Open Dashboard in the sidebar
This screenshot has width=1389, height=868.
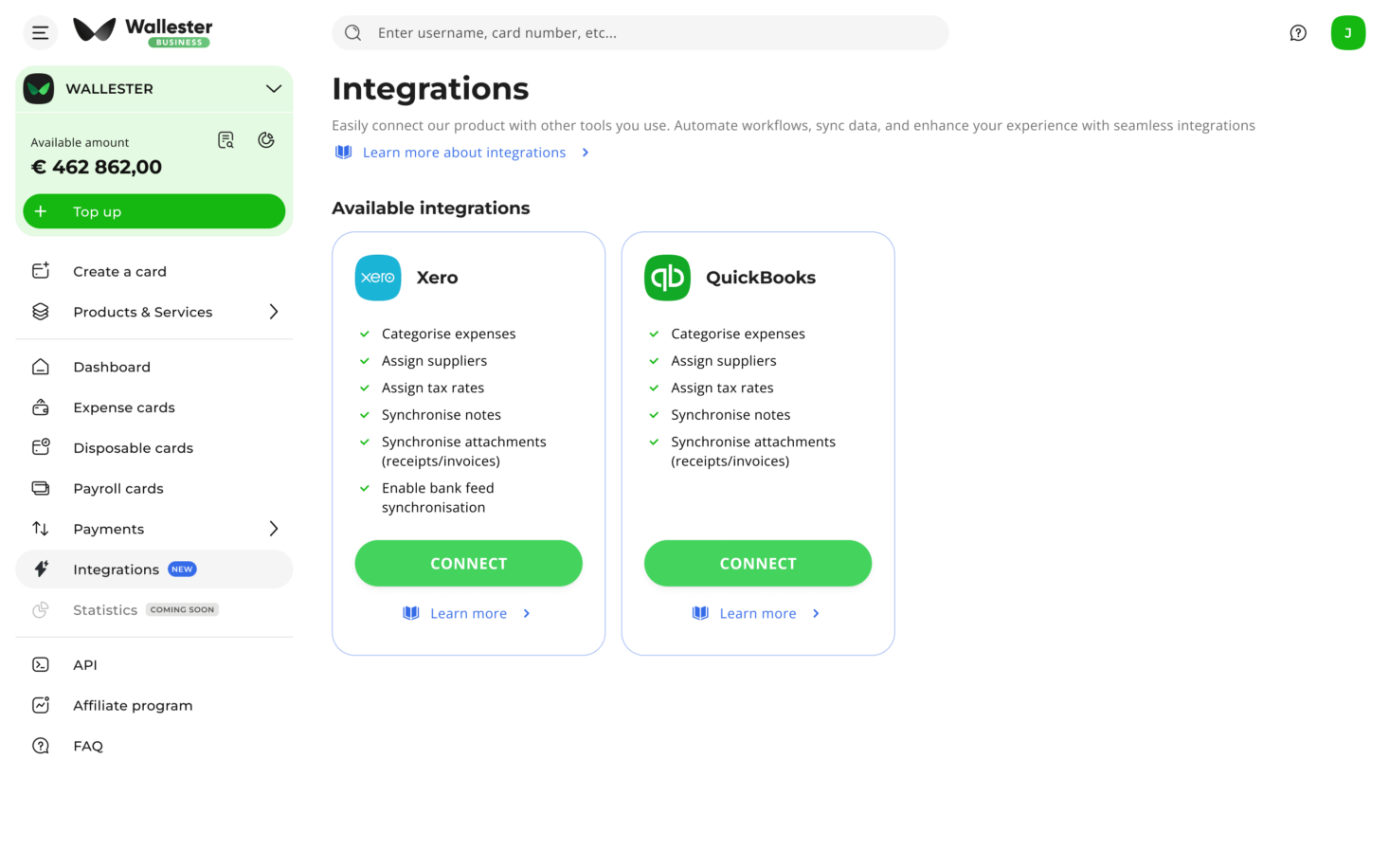tap(112, 367)
